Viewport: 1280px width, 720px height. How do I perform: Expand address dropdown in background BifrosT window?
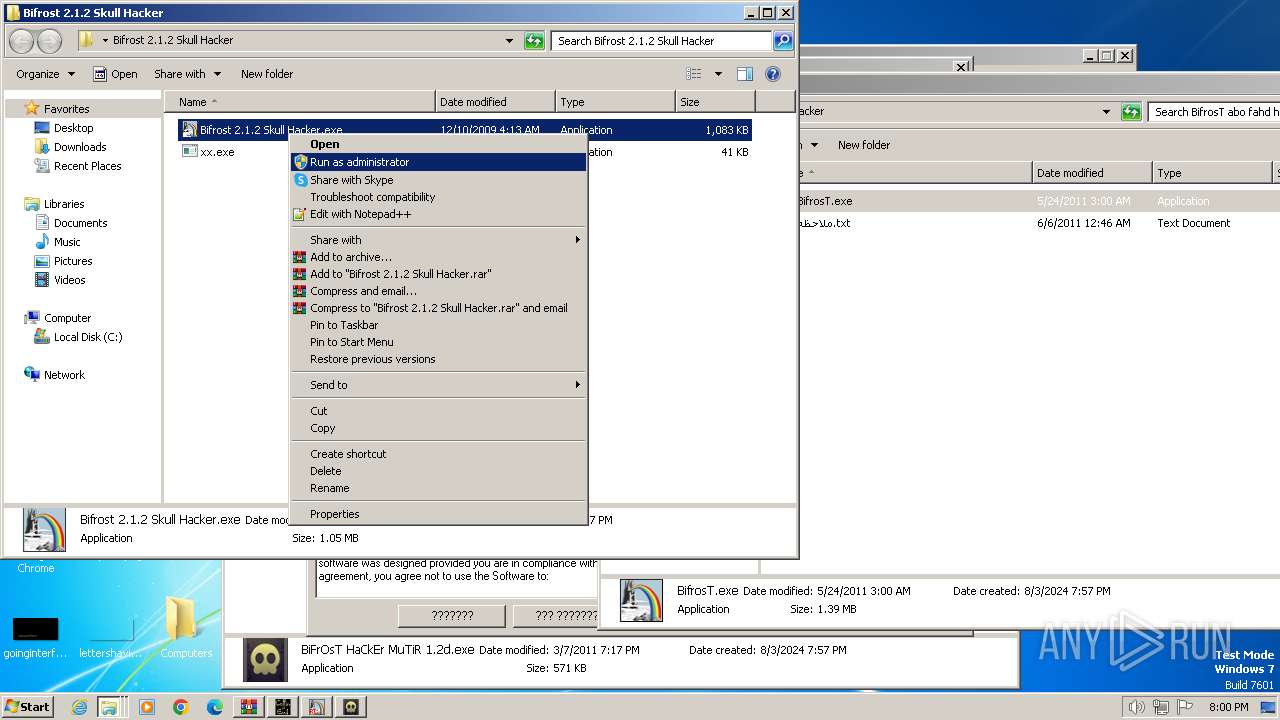click(1106, 112)
